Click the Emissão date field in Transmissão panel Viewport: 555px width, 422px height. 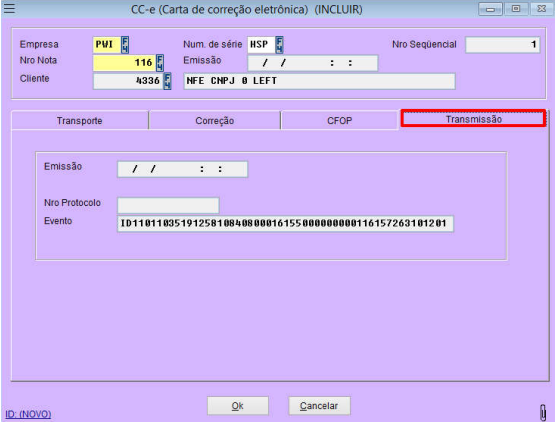[182, 169]
